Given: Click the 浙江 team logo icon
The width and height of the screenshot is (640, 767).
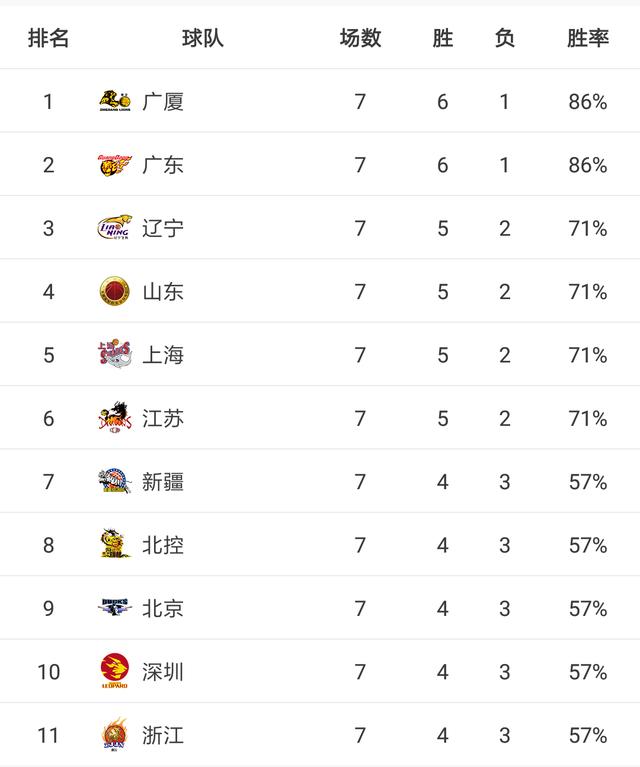Looking at the screenshot, I should (x=115, y=735).
